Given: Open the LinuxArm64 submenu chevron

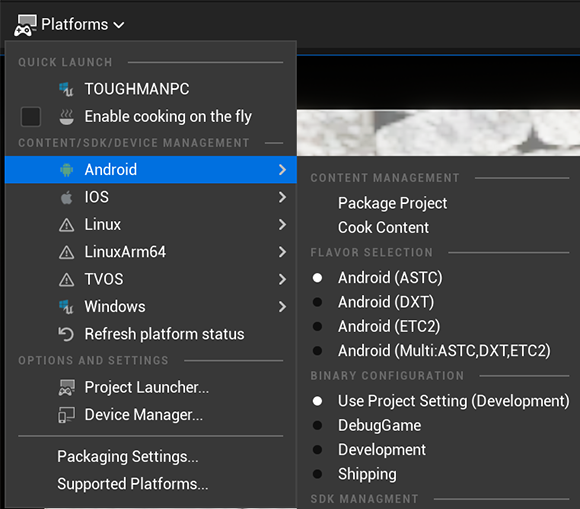Looking at the screenshot, I should tap(282, 252).
